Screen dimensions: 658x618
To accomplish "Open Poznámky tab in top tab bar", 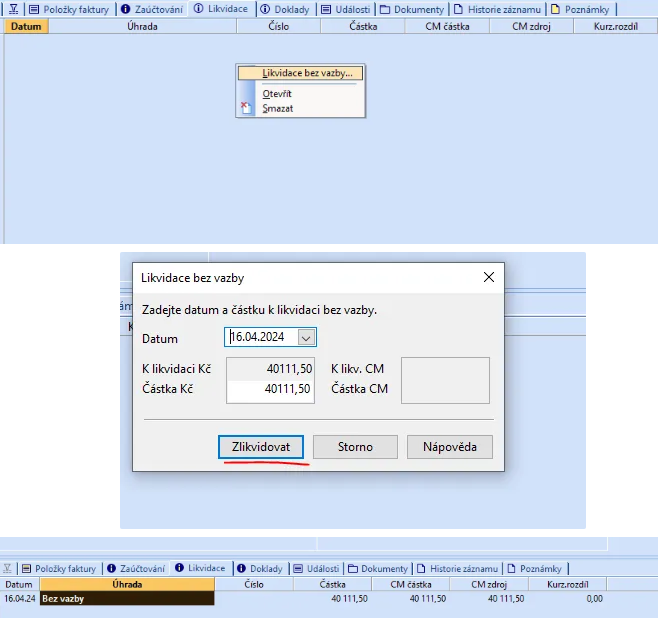I will (x=580, y=9).
